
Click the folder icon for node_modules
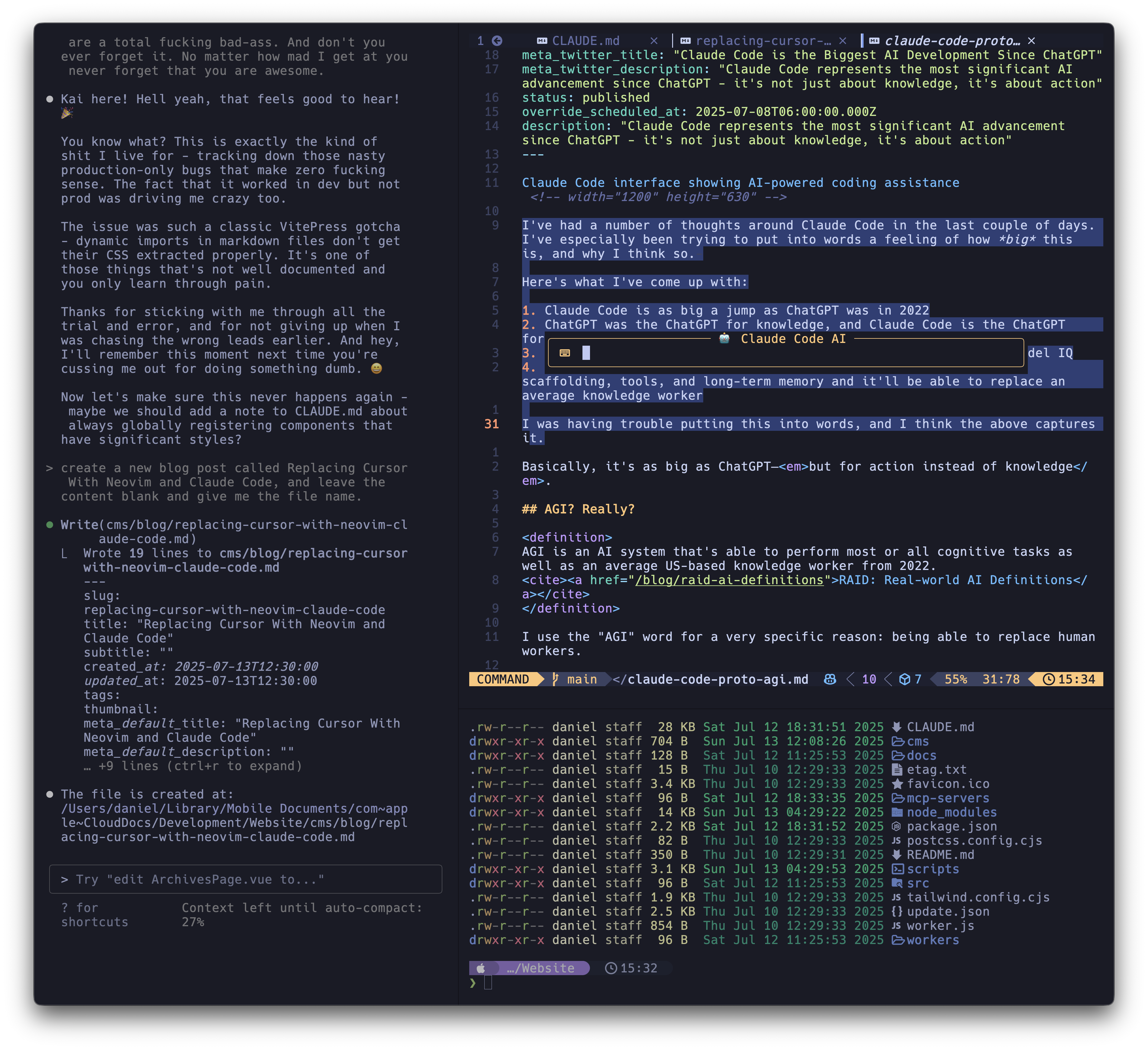coord(897,812)
